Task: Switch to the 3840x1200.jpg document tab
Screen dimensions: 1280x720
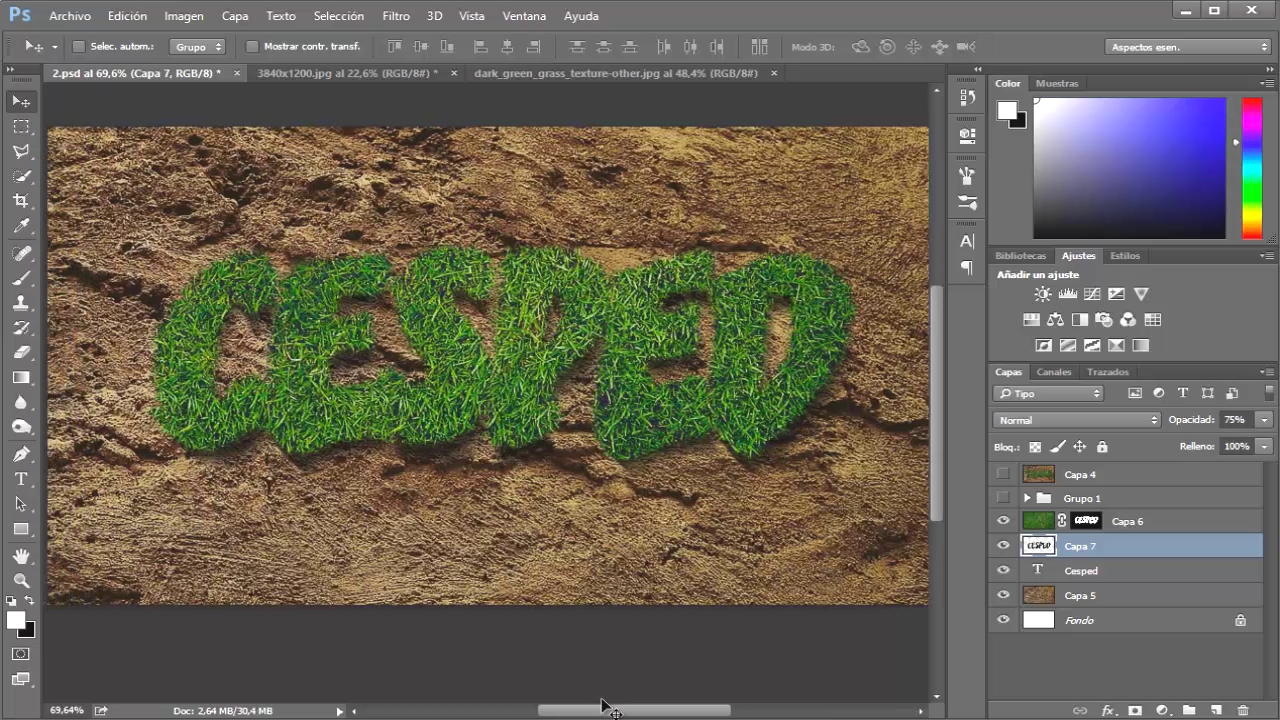Action: point(347,73)
